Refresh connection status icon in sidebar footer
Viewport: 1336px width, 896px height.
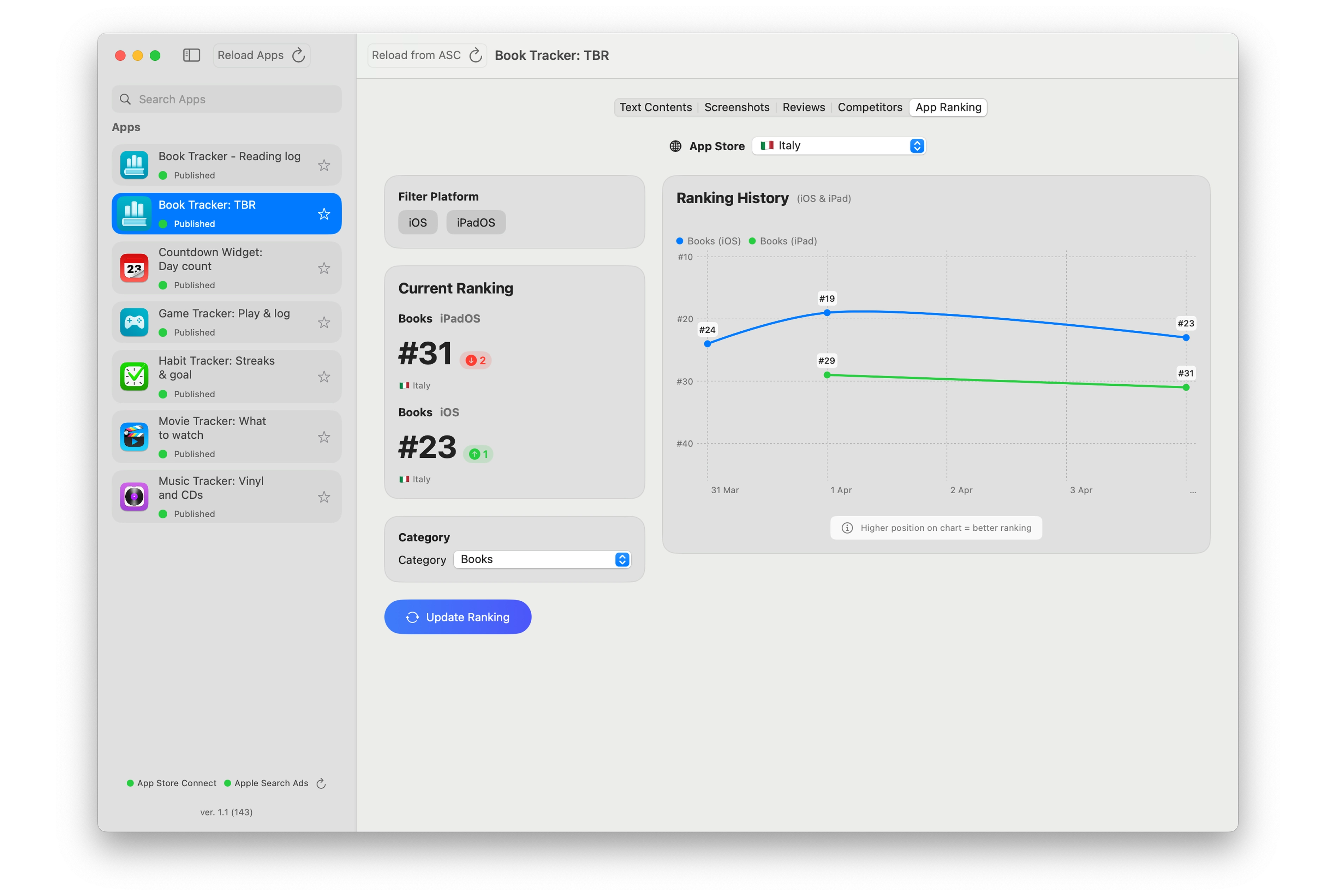click(x=321, y=783)
